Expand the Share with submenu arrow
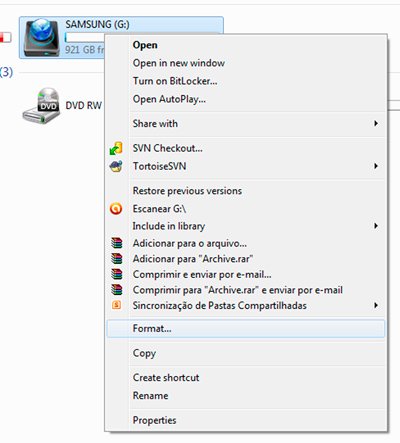This screenshot has height=443, width=400. tap(376, 124)
